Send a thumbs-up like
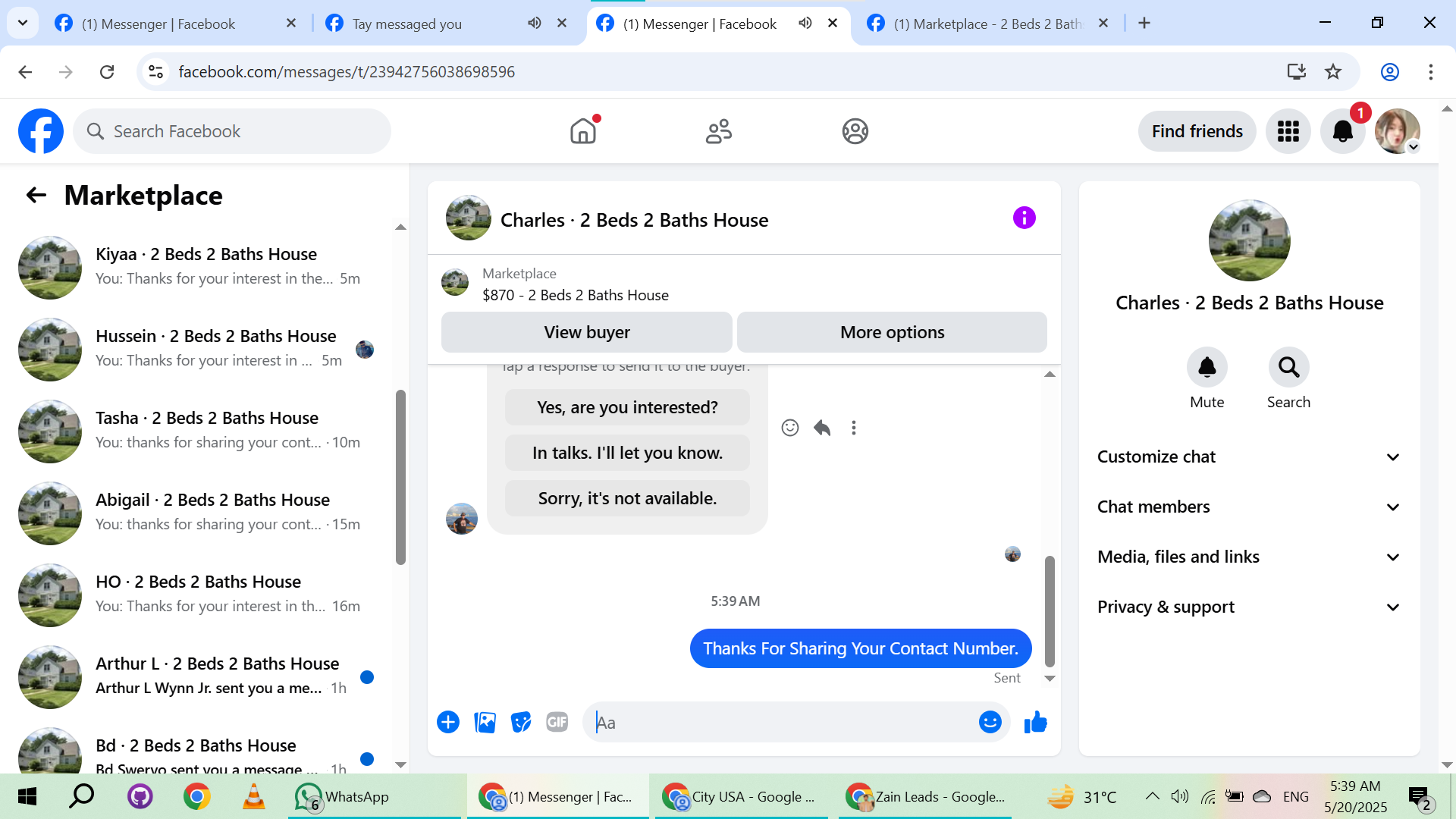Viewport: 1456px width, 819px height. coord(1035,722)
